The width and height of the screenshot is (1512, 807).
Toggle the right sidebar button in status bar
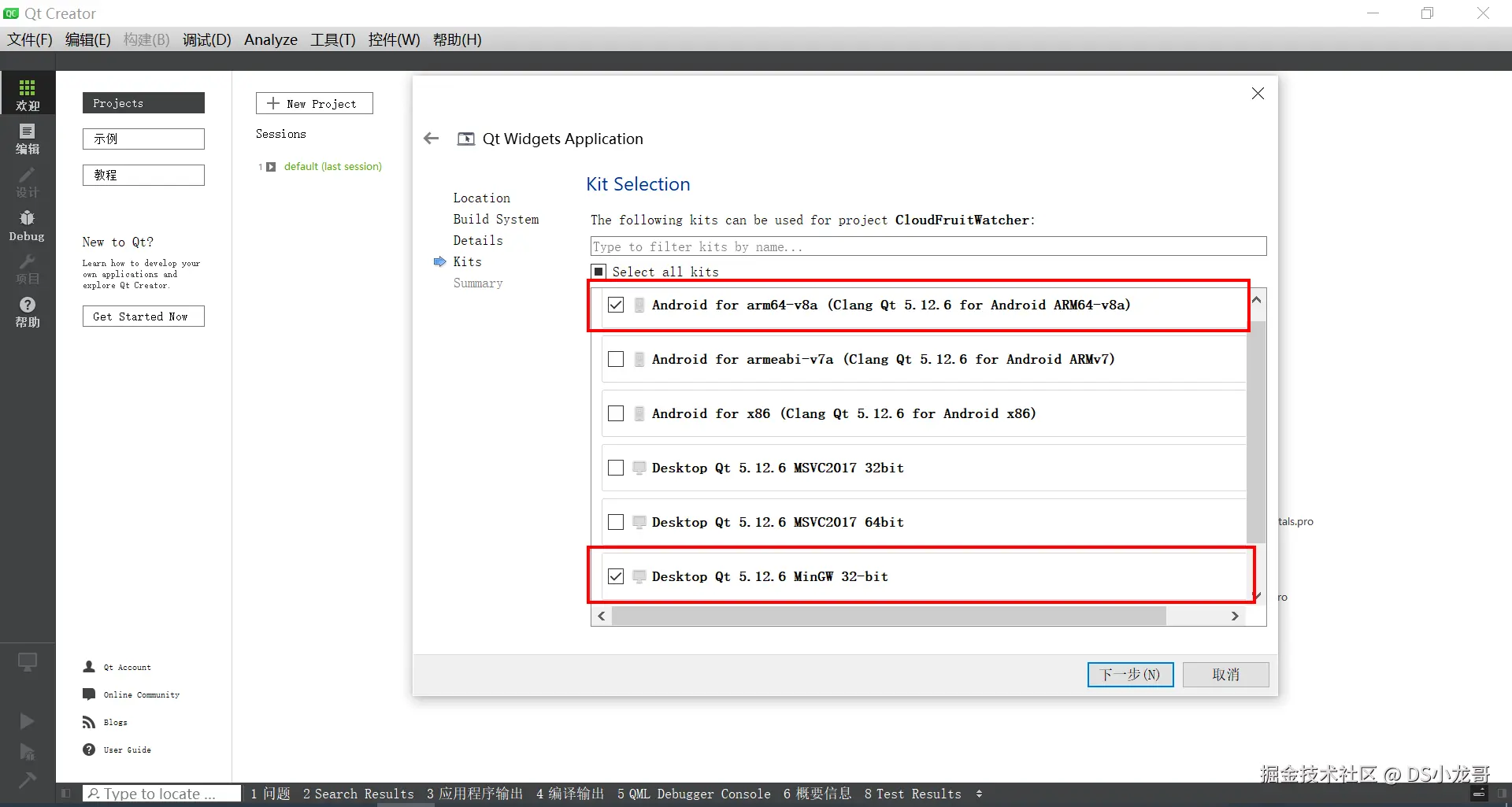[1502, 794]
